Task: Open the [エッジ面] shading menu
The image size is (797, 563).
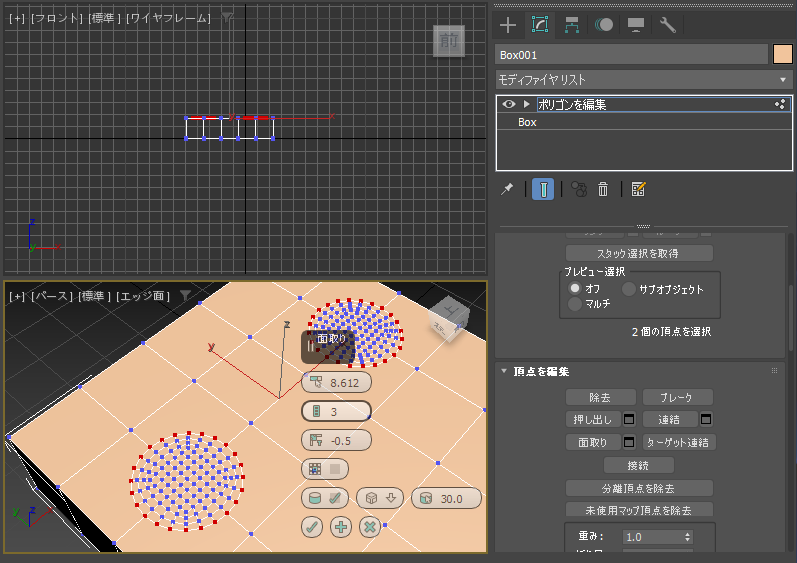Action: point(143,296)
